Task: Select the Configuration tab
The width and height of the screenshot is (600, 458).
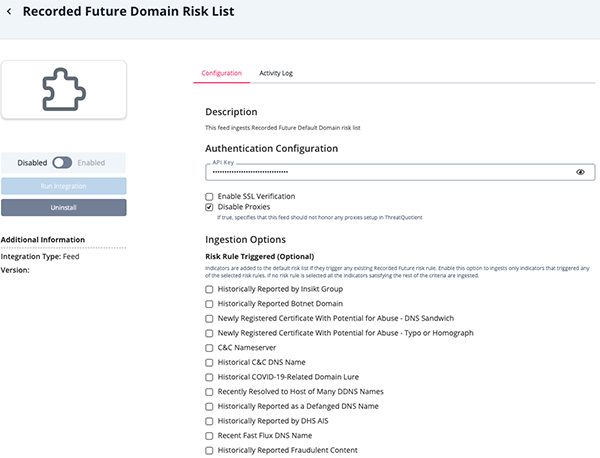Action: (221, 73)
